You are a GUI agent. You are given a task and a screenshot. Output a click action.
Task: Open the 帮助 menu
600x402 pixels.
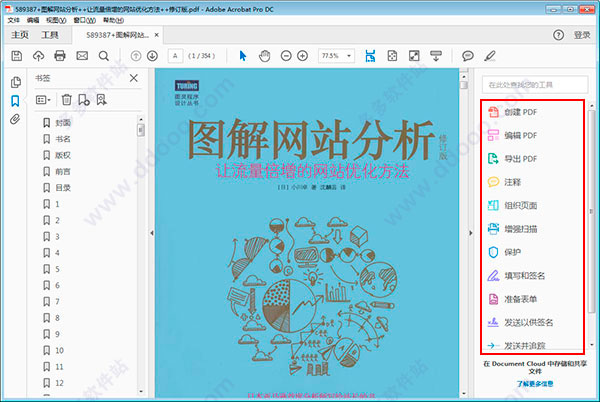pyautogui.click(x=113, y=20)
